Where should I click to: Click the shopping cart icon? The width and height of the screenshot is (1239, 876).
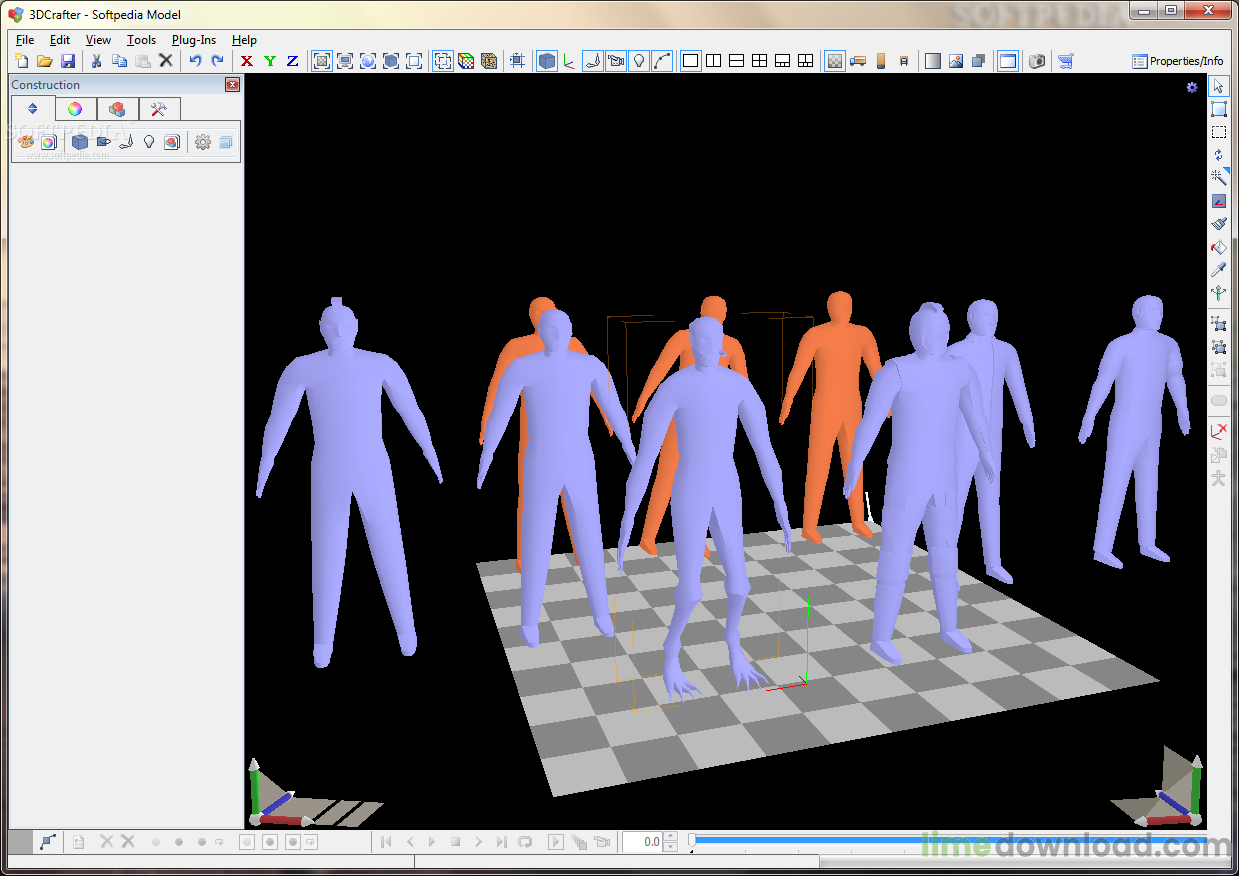click(1065, 61)
